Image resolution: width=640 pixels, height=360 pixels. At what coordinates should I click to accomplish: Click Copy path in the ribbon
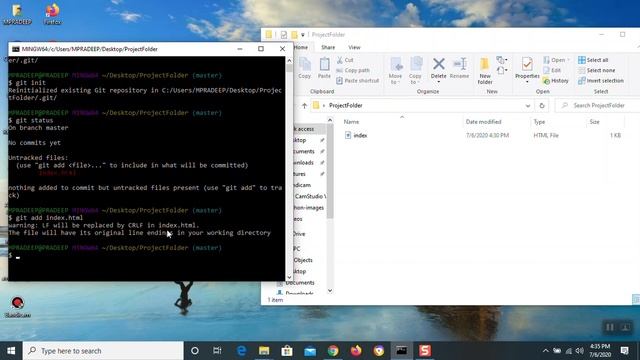click(x=353, y=70)
